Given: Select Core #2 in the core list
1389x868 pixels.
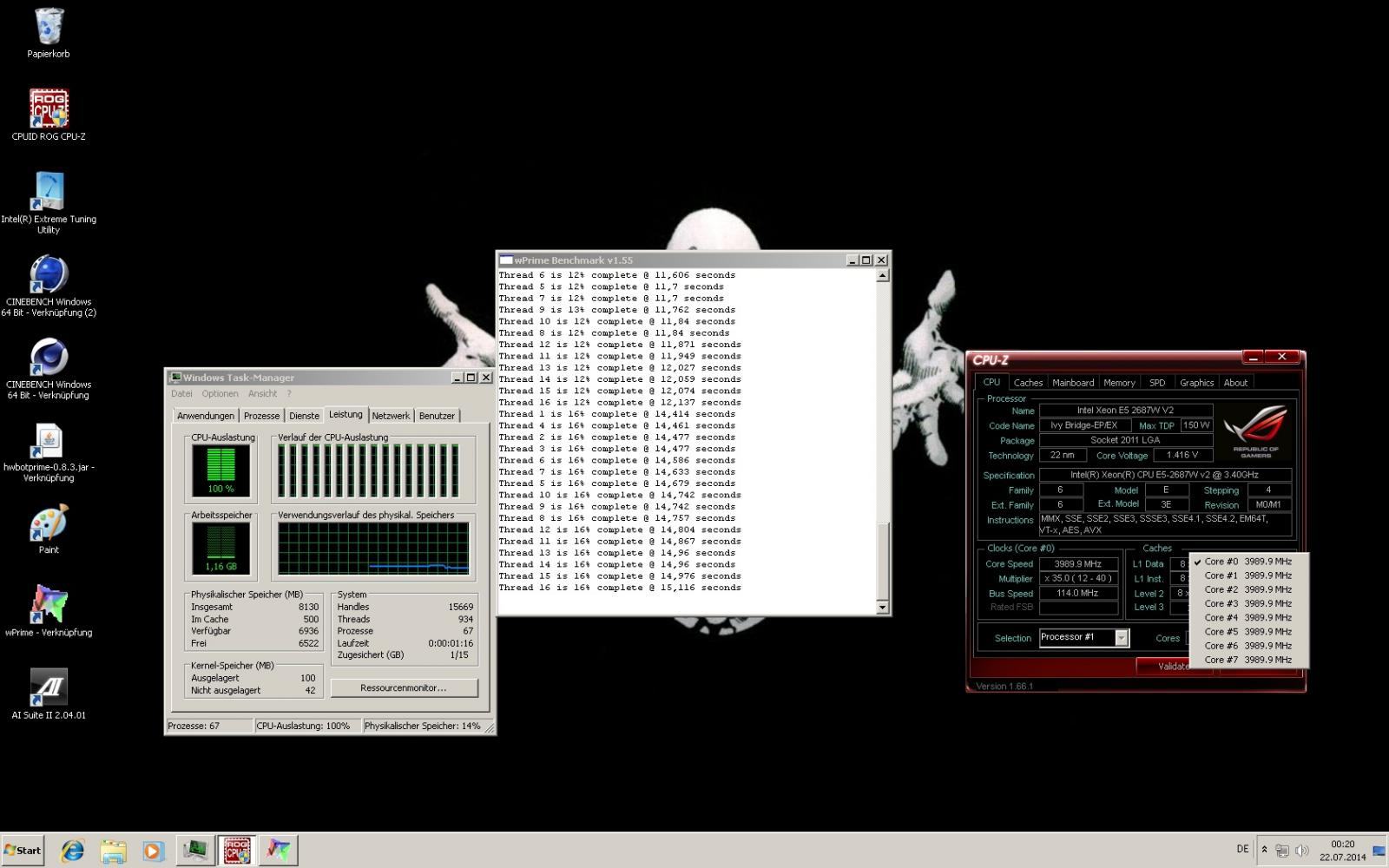Looking at the screenshot, I should pyautogui.click(x=1247, y=589).
